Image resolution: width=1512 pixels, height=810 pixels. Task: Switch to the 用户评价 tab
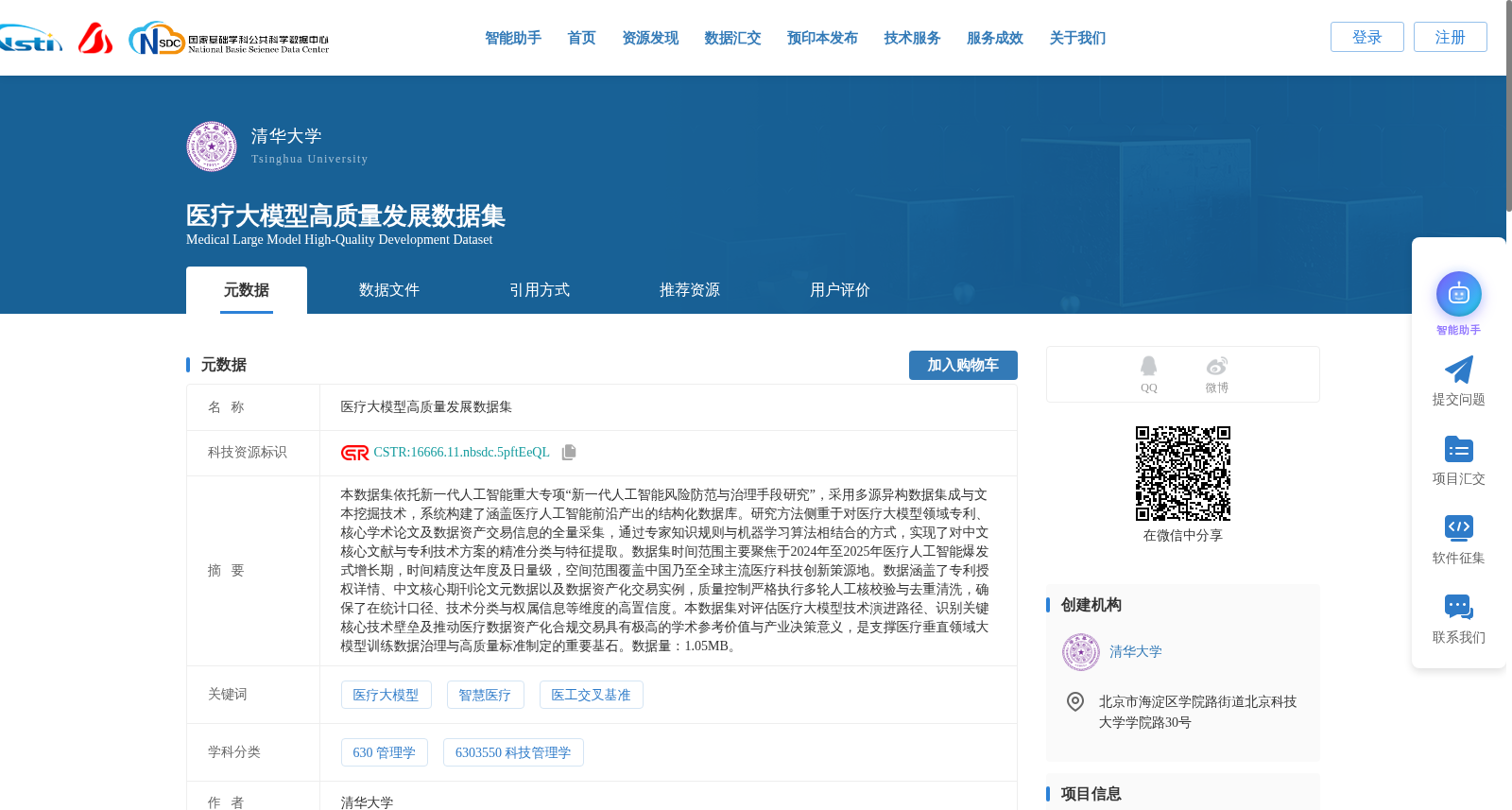840,290
